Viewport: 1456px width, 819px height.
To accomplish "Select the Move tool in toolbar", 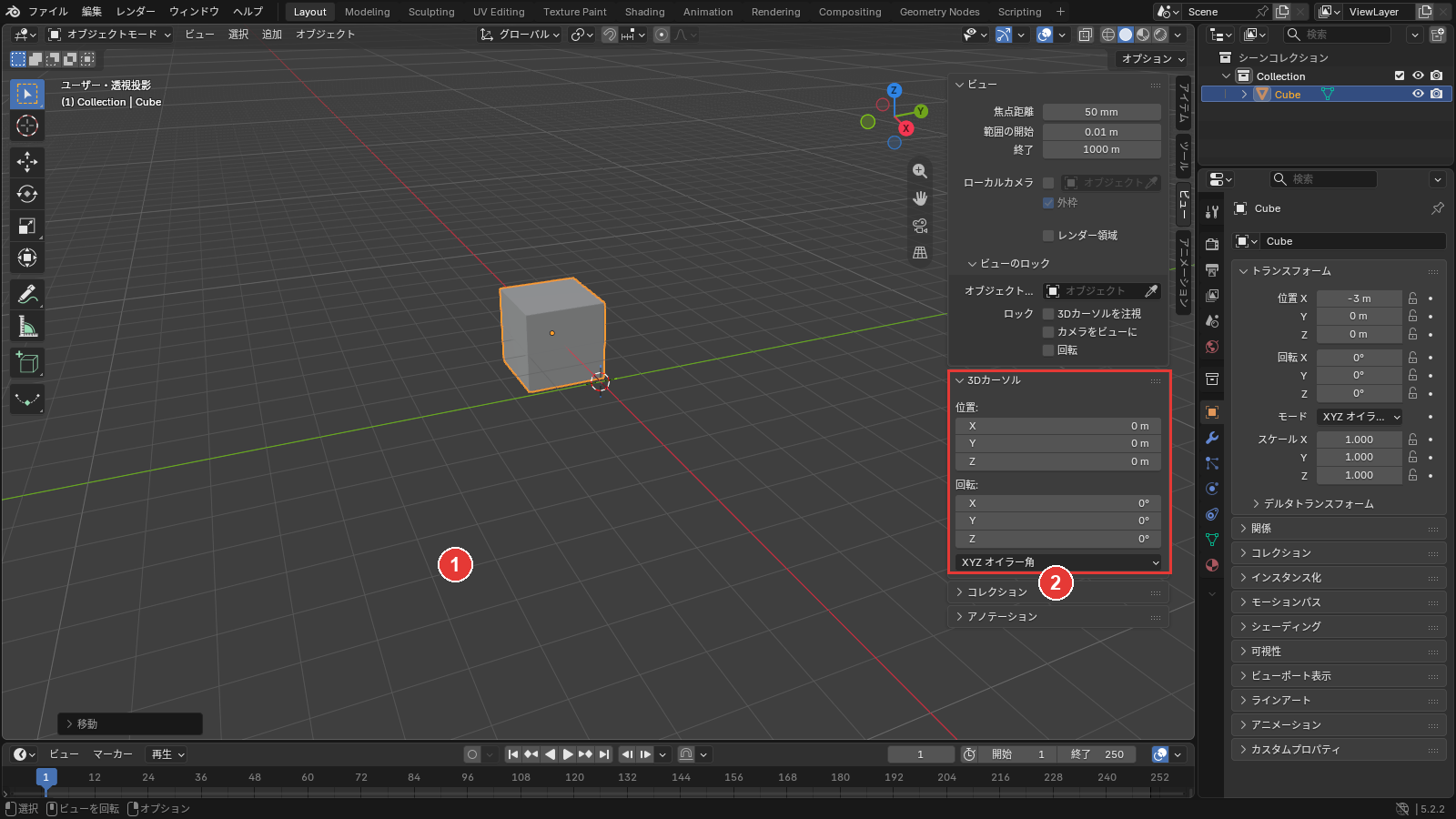I will [x=27, y=162].
